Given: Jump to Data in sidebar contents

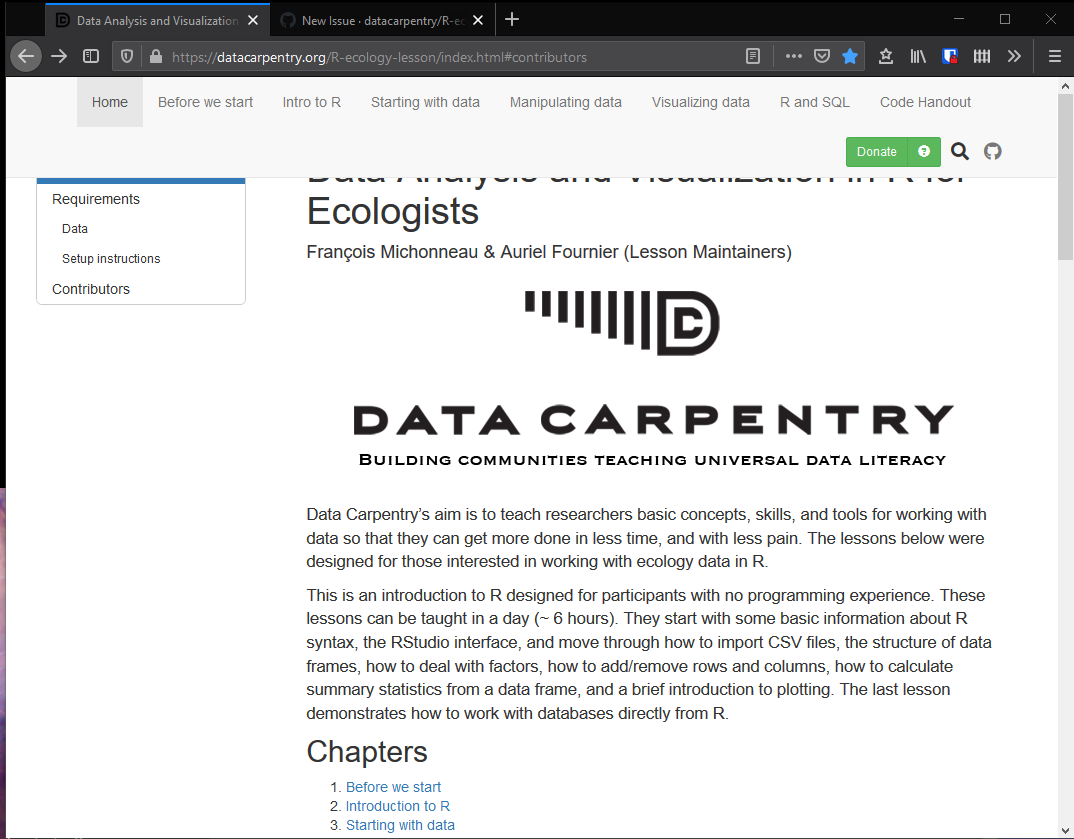Looking at the screenshot, I should 75,229.
